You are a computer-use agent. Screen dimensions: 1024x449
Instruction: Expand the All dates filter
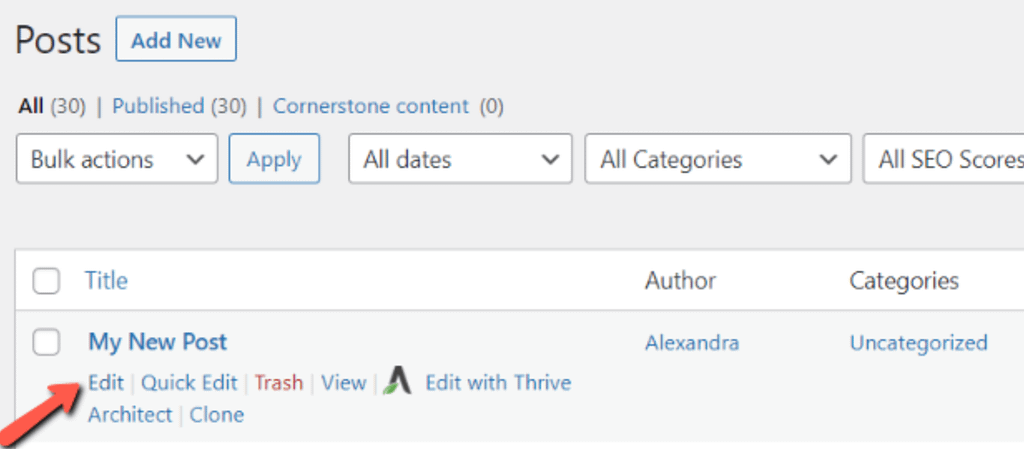[460, 159]
